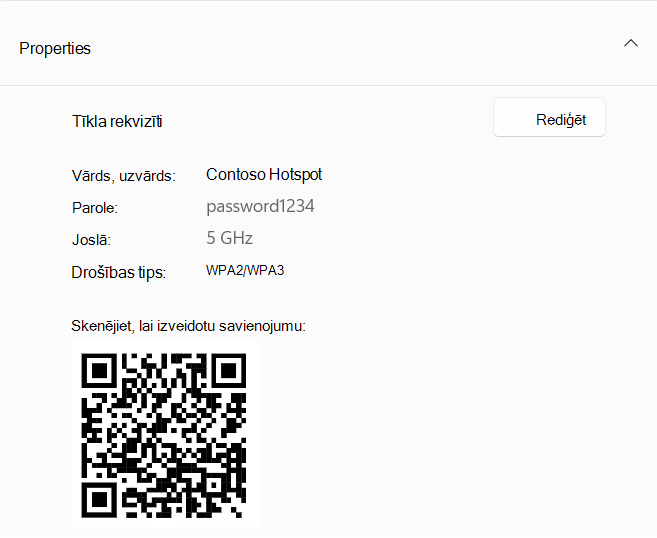Click the Skenējiet, lai izveidotu savienojumu text
This screenshot has height=538, width=657.
[x=189, y=326]
